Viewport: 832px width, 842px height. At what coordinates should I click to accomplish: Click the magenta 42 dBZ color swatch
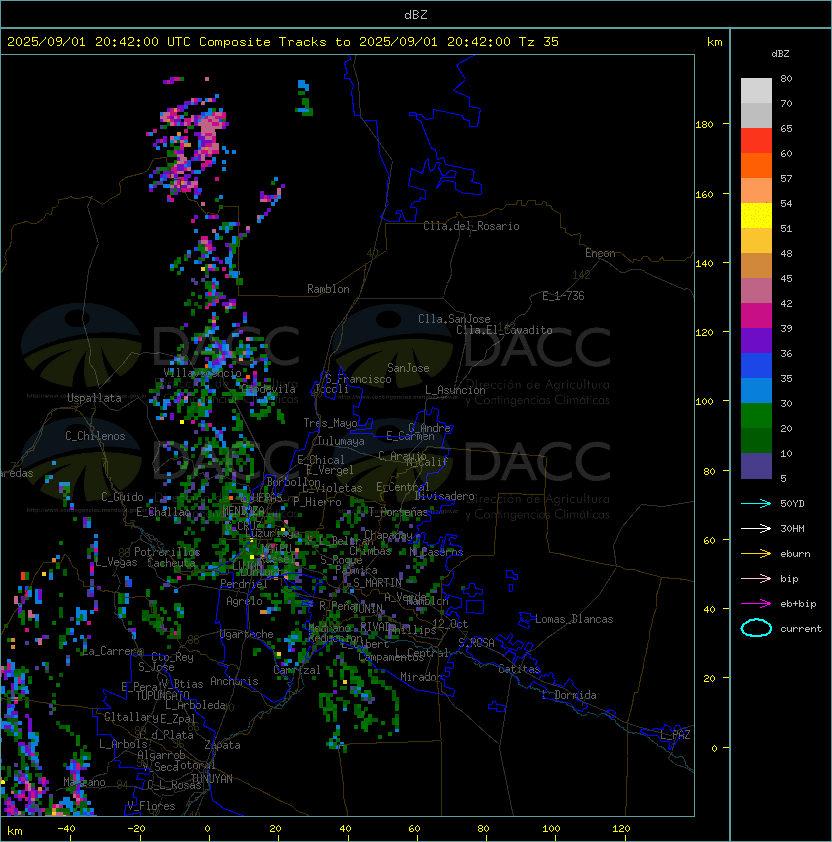click(756, 316)
